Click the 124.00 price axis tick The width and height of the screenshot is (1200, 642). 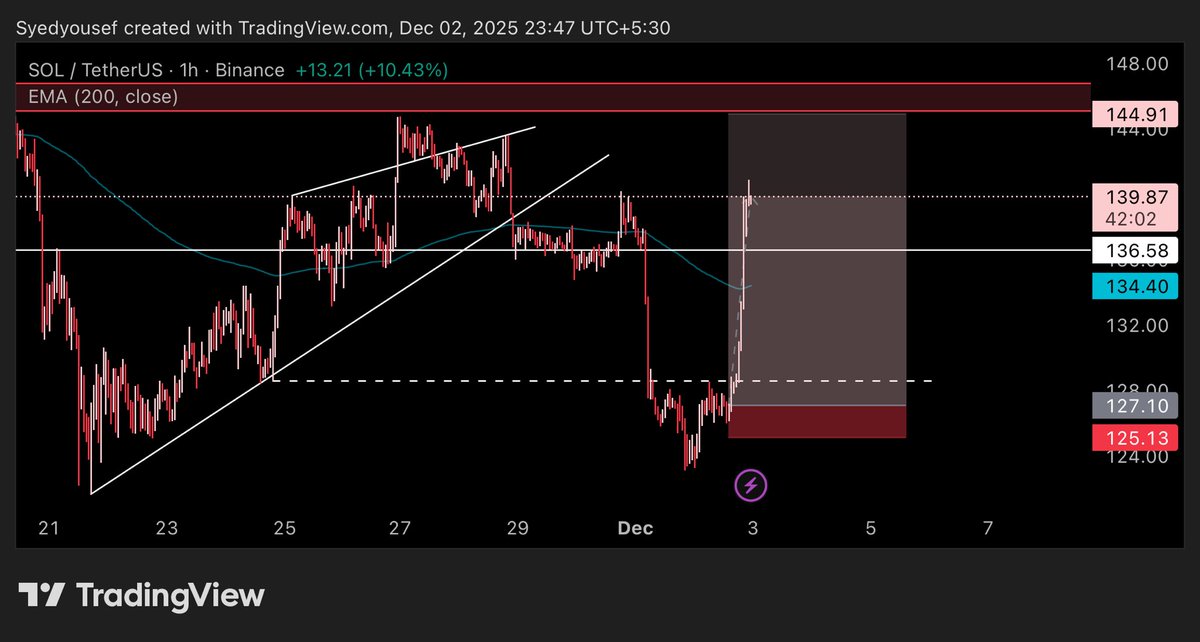click(1136, 457)
